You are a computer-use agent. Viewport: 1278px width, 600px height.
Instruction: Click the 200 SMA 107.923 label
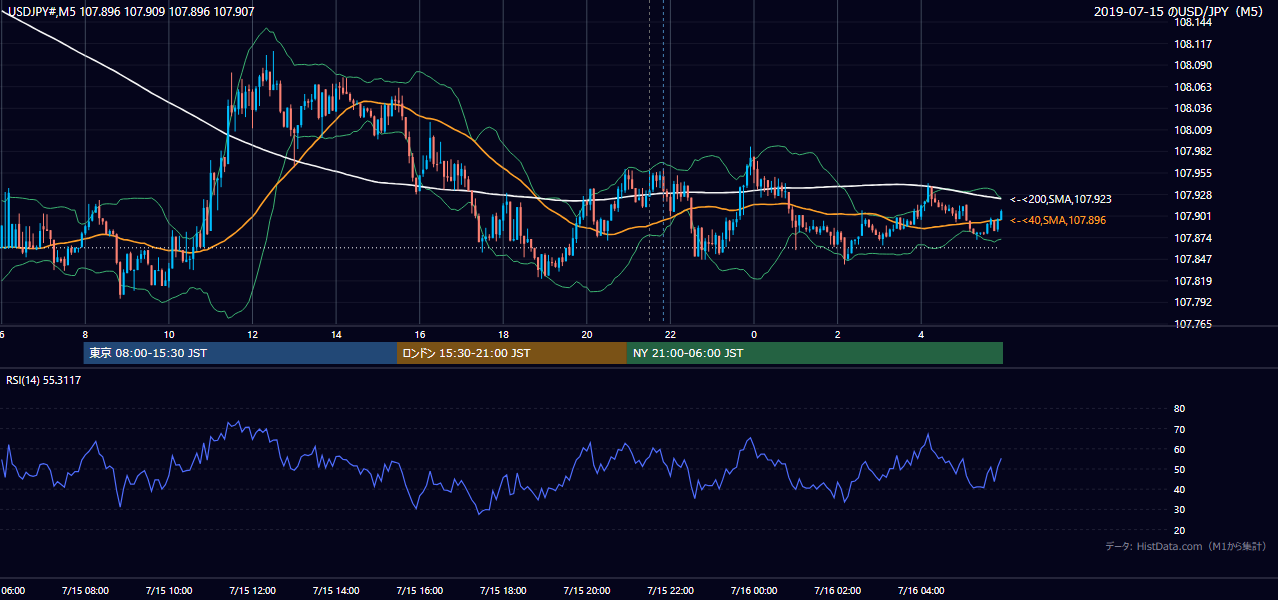pos(1061,200)
